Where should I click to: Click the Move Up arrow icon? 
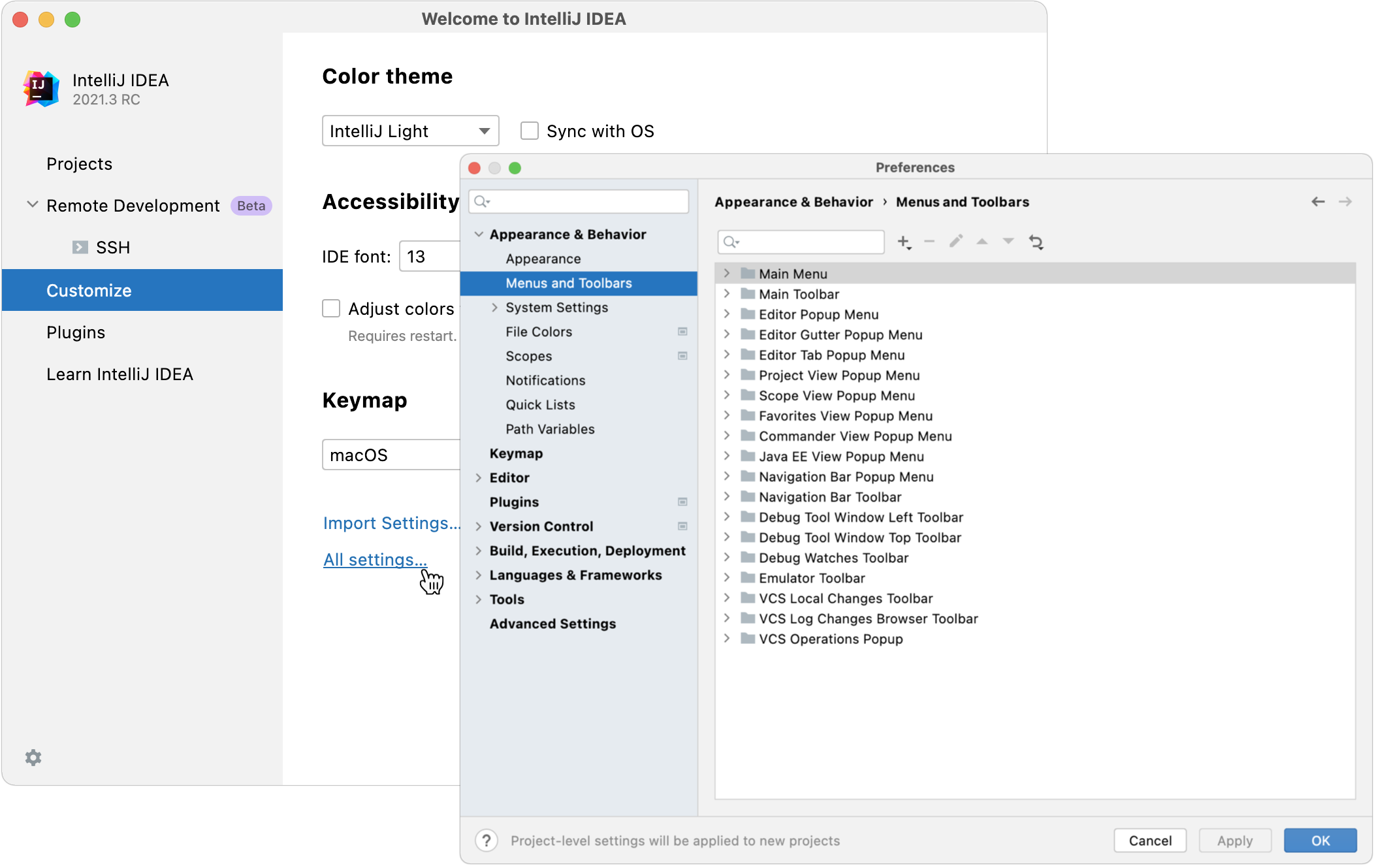coord(982,242)
